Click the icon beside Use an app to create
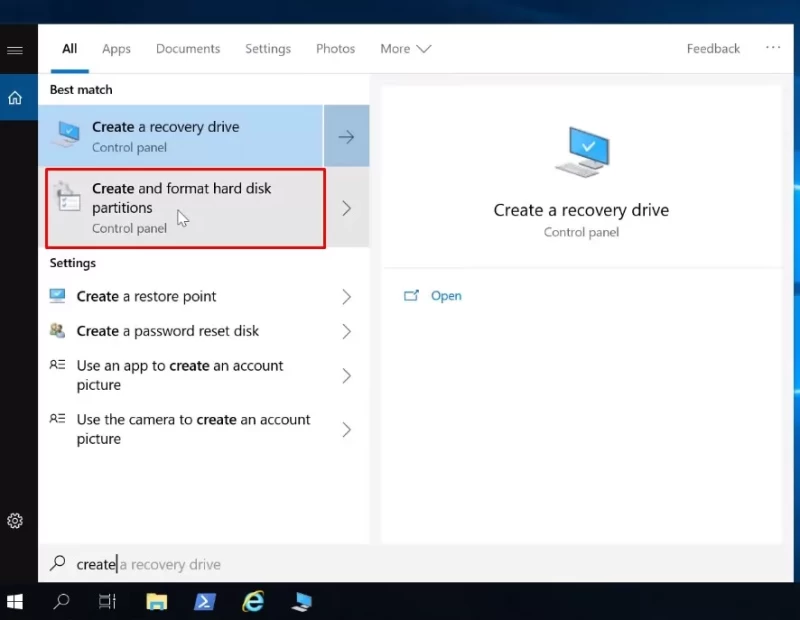Image resolution: width=800 pixels, height=620 pixels. [x=57, y=365]
